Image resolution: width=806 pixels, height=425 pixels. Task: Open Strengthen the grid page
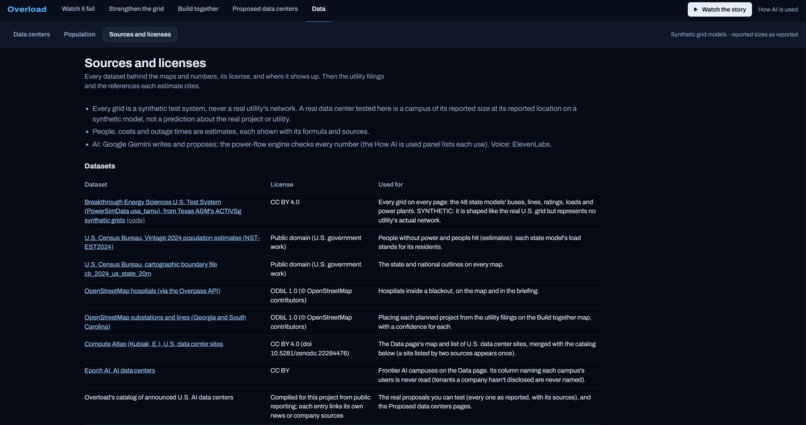(x=136, y=9)
